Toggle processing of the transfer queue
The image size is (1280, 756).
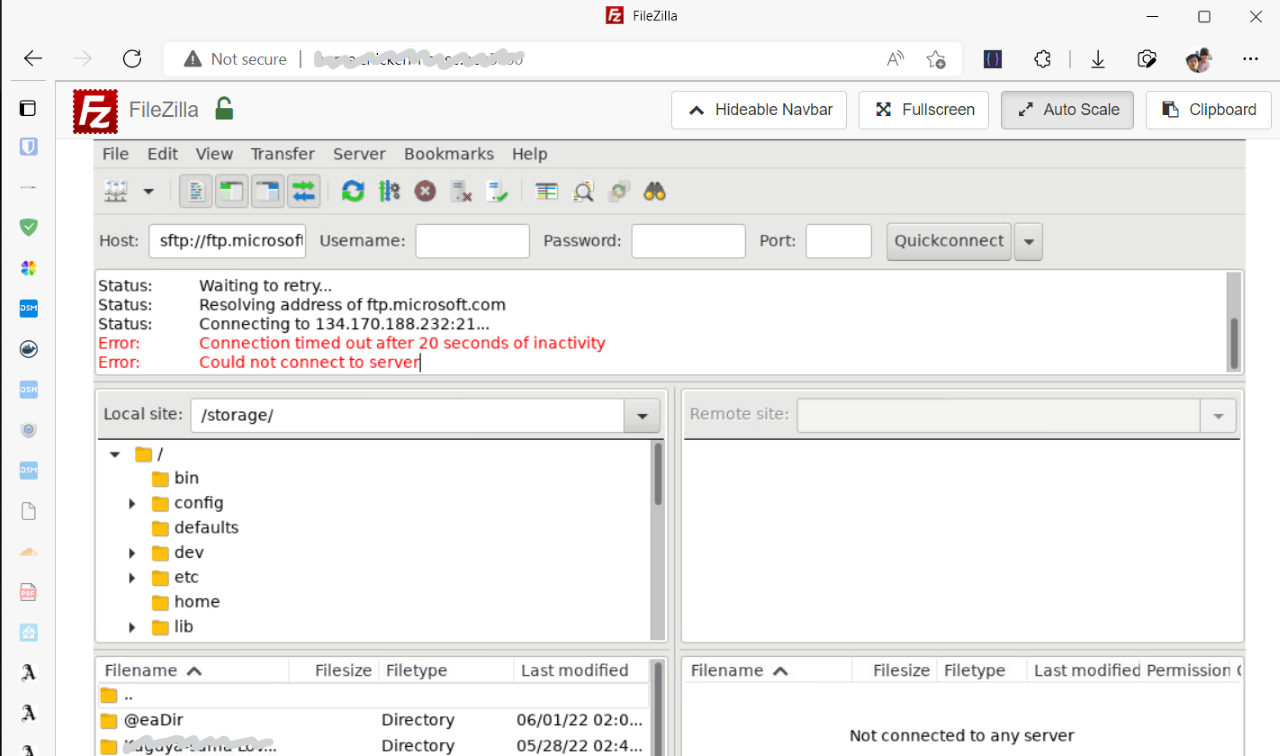(389, 191)
